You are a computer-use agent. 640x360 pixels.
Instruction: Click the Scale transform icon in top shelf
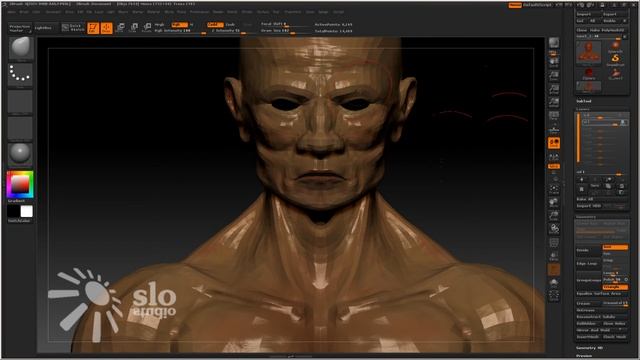click(133, 28)
